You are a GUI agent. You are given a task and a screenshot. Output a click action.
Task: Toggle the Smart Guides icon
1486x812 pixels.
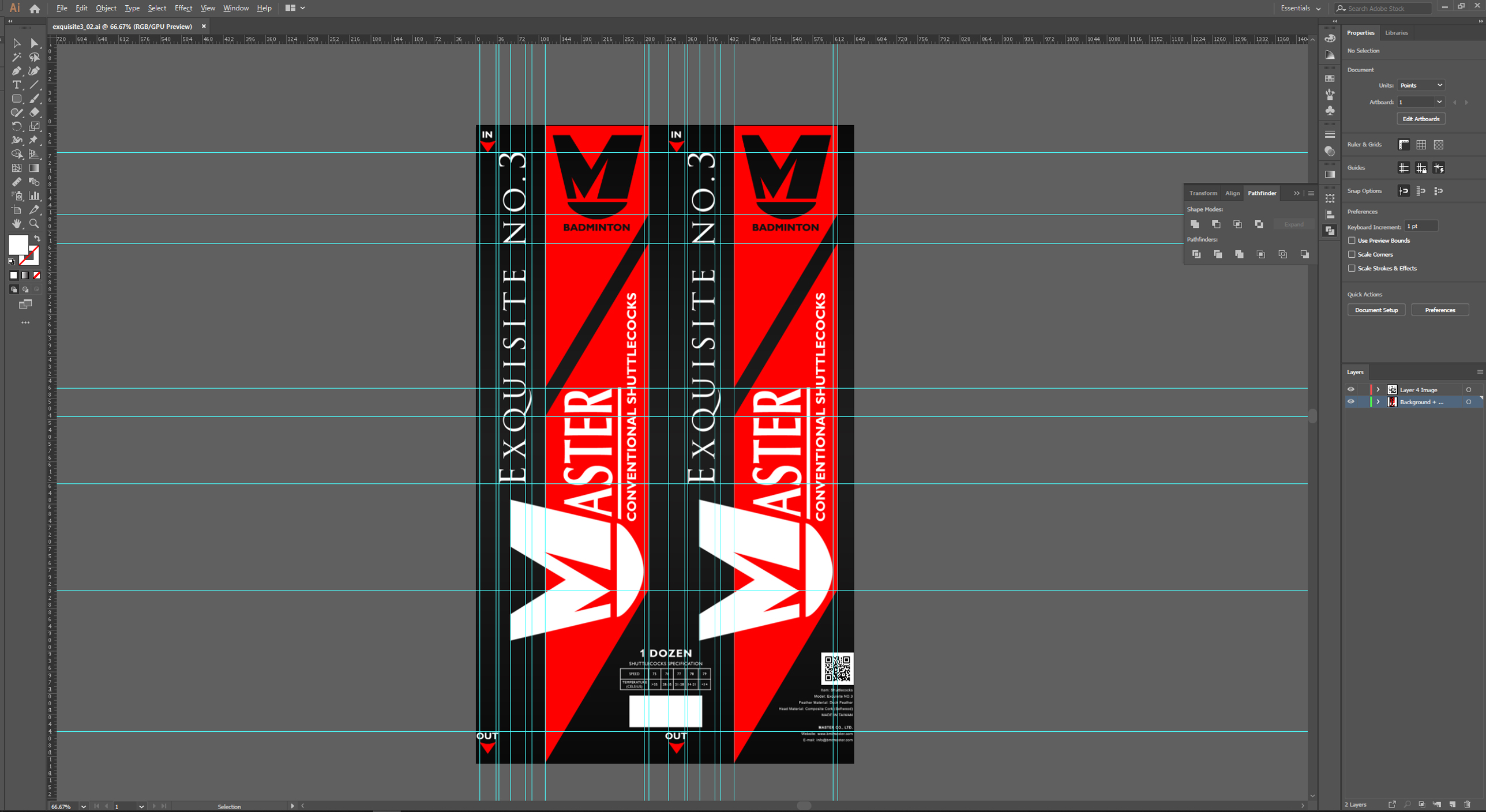1439,168
